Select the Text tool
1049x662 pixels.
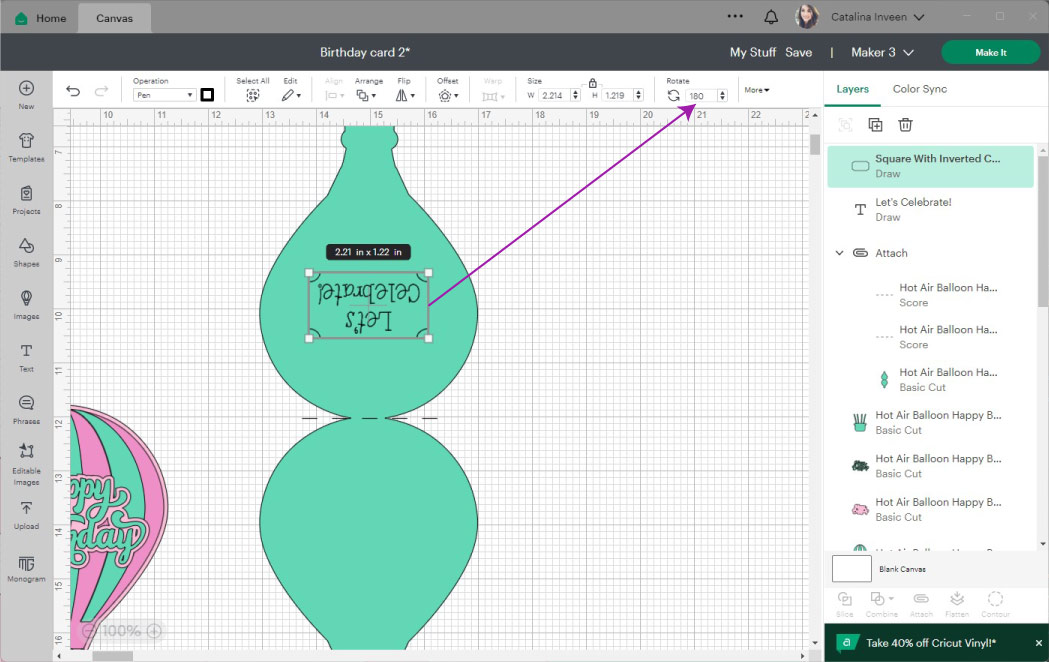tap(26, 357)
